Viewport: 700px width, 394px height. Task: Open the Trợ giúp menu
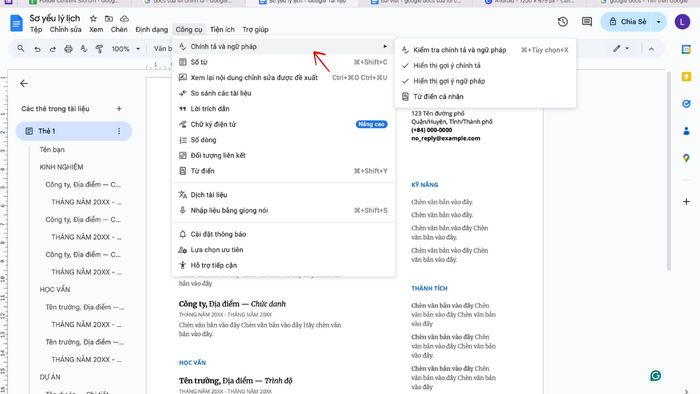pos(255,29)
